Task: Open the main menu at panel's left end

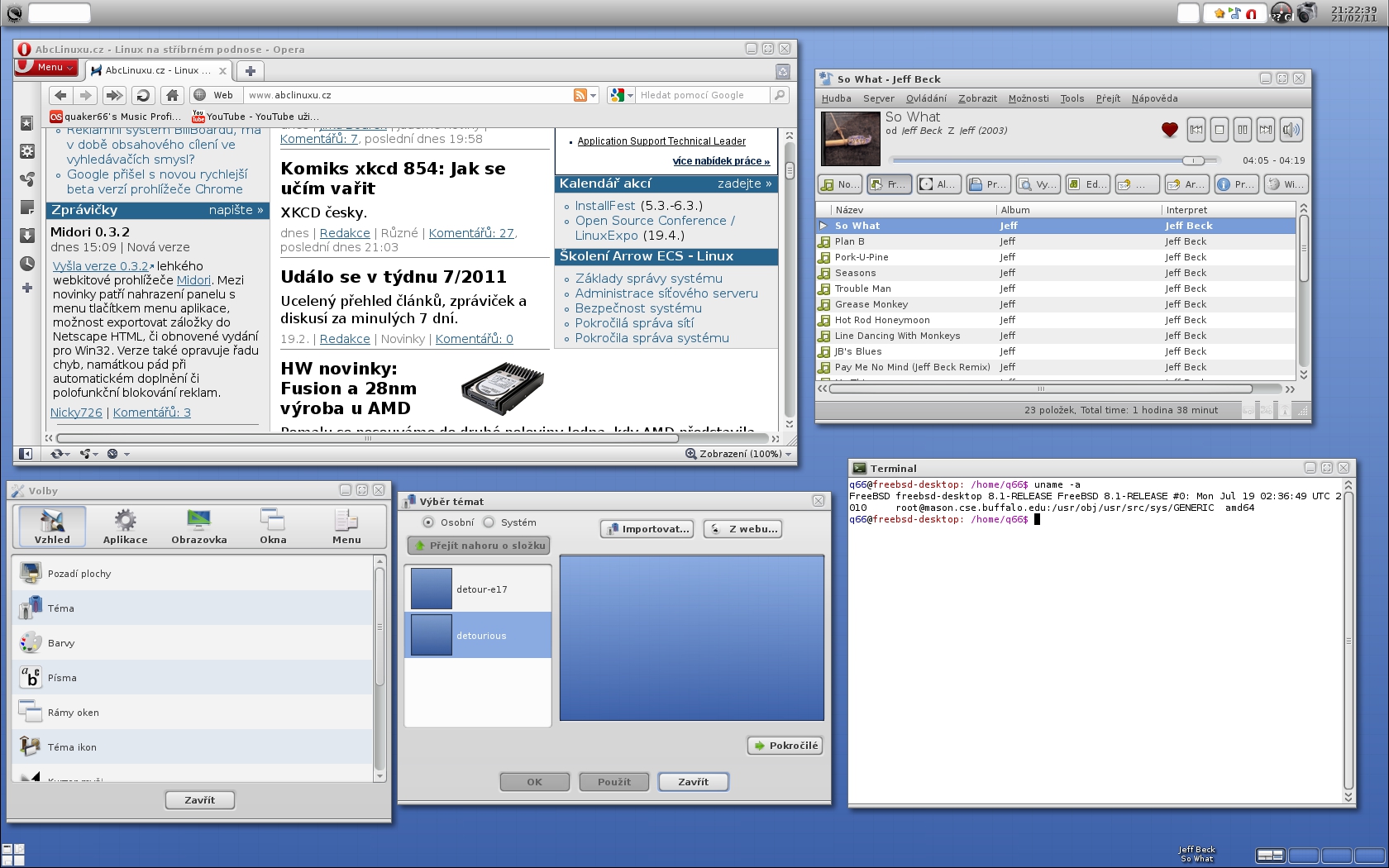Action: pos(13,13)
